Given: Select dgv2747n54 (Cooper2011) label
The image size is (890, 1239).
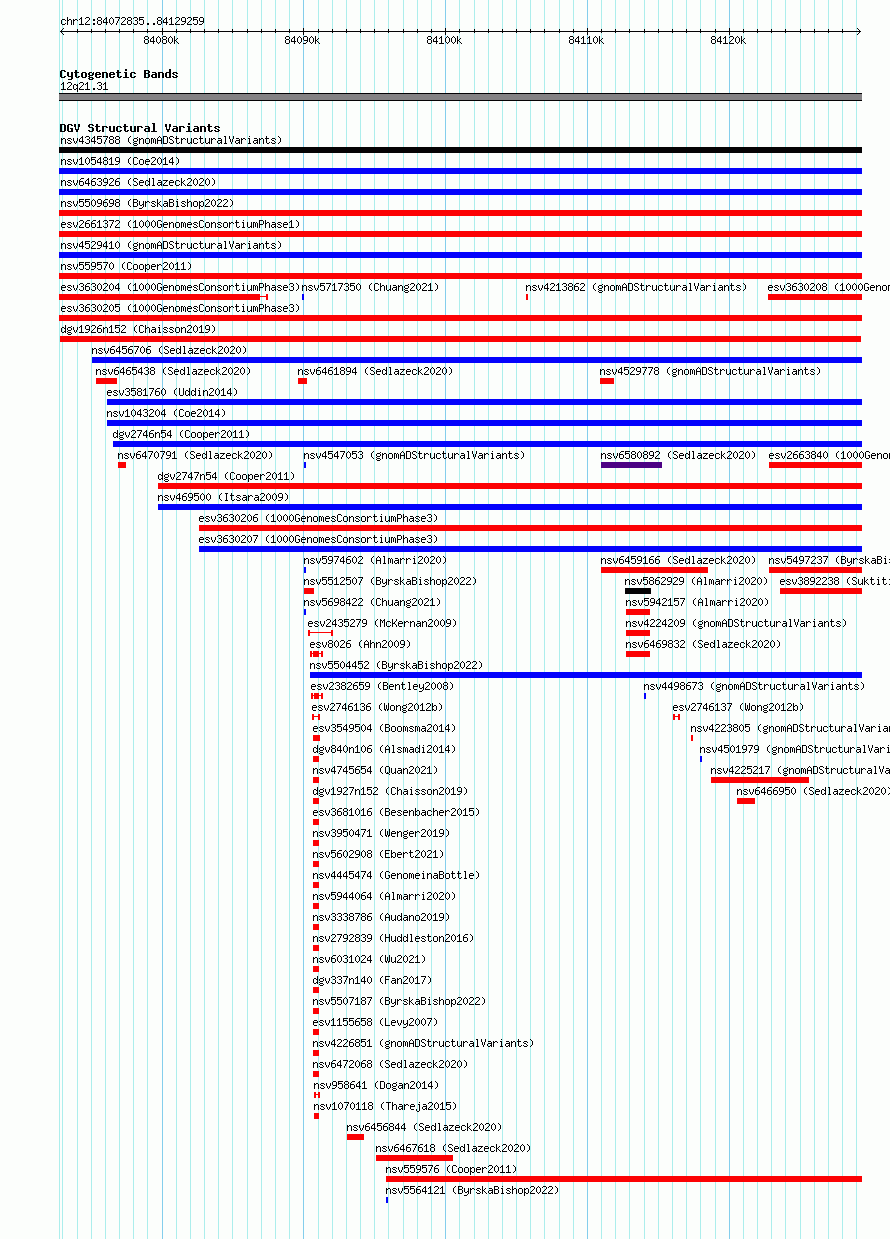Looking at the screenshot, I should tap(226, 476).
